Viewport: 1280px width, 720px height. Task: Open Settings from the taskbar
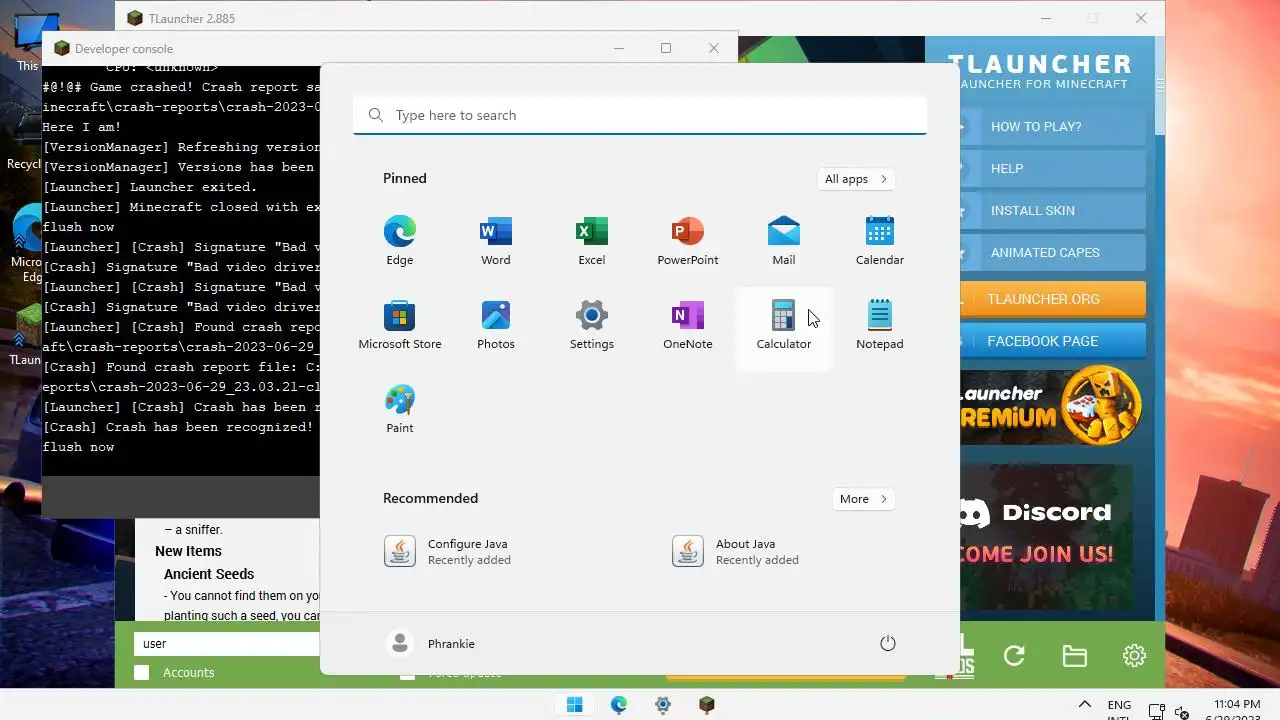pyautogui.click(x=663, y=705)
